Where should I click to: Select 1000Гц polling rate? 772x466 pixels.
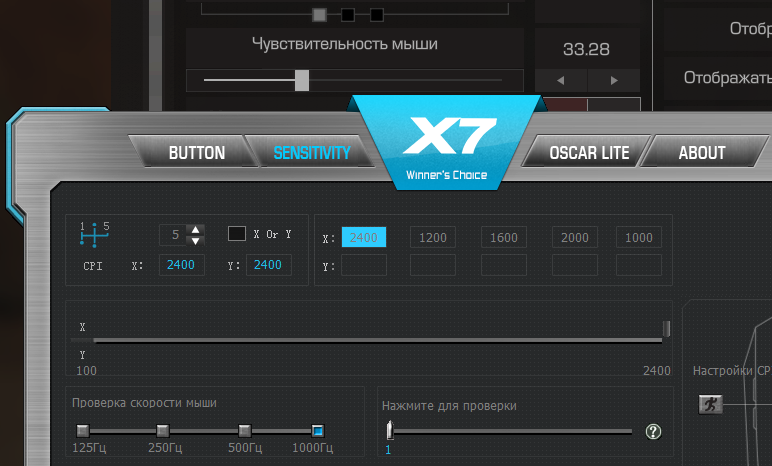coord(318,431)
